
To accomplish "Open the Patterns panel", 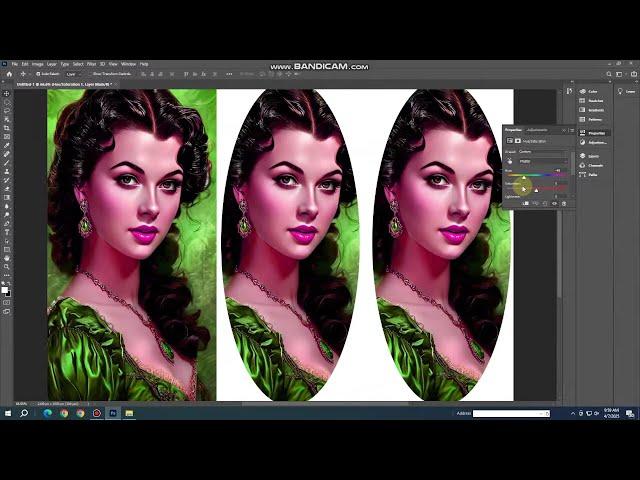I will click(x=591, y=120).
